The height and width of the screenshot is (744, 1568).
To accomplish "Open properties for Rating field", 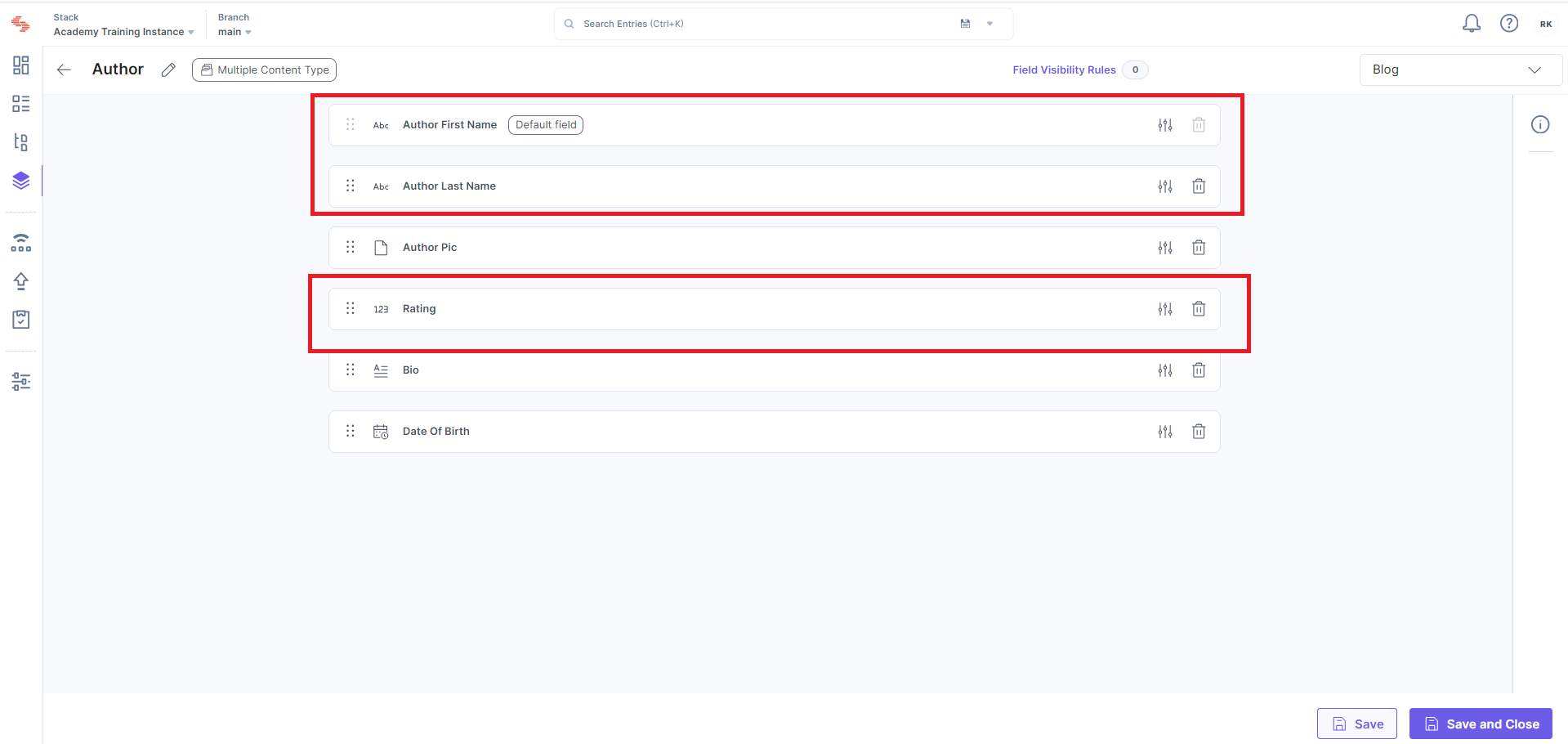I will (1165, 309).
